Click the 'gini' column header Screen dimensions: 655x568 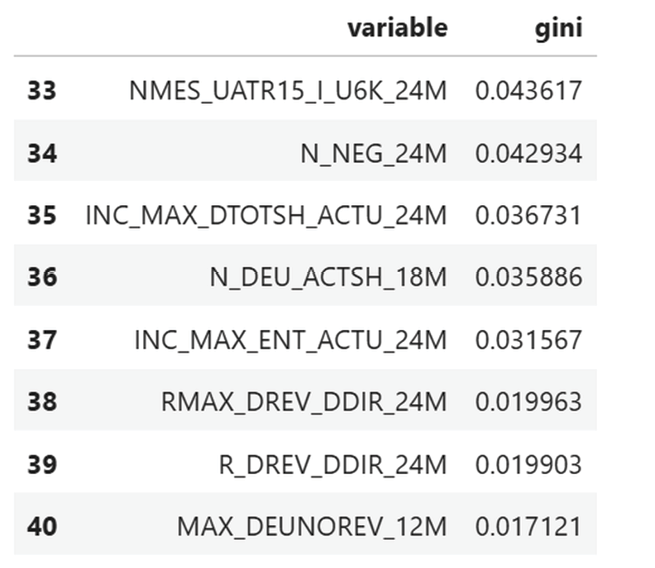tap(559, 29)
